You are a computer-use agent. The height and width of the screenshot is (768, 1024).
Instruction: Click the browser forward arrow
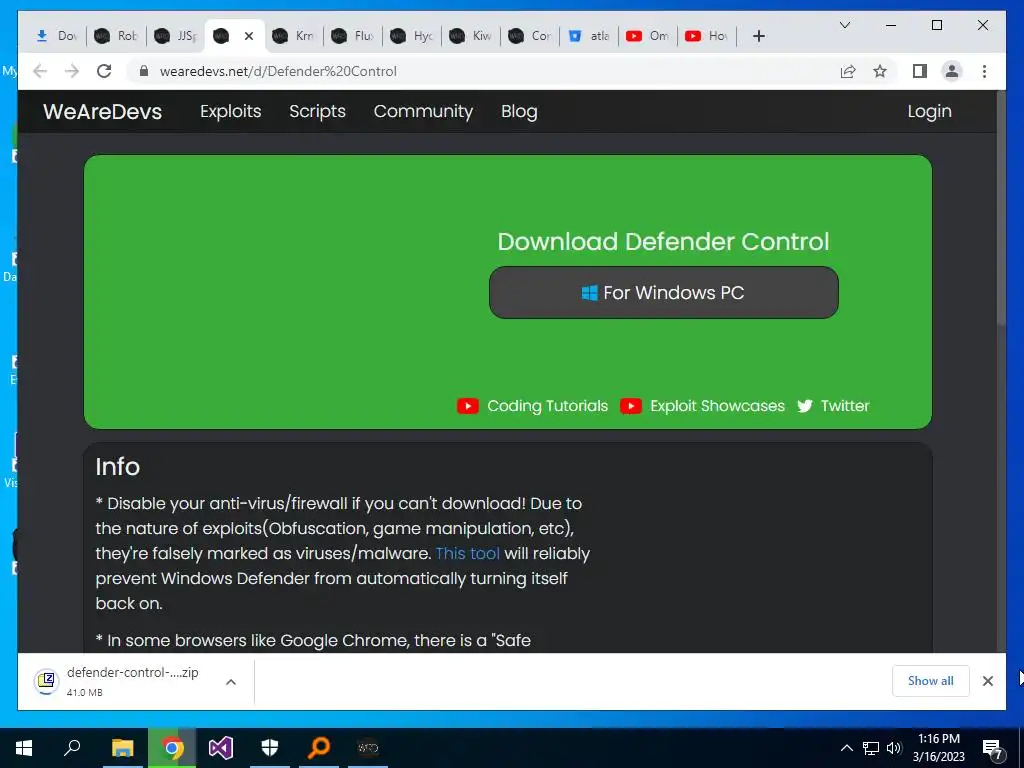tap(72, 71)
